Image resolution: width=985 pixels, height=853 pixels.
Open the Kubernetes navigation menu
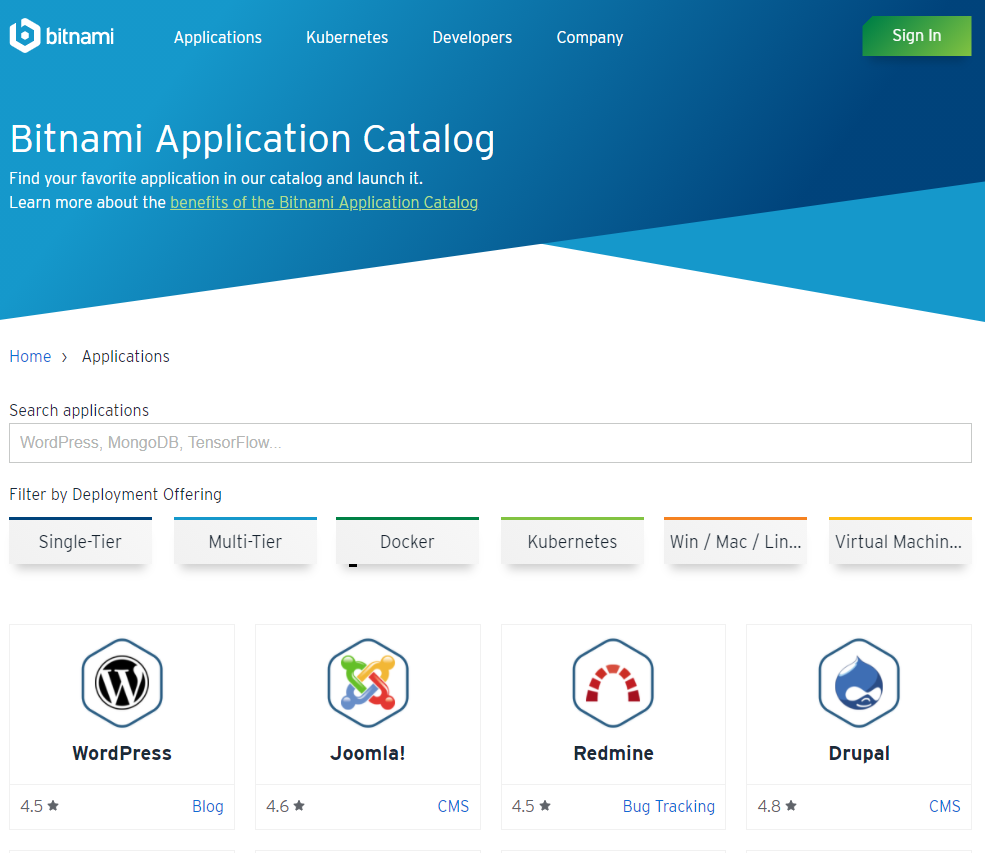[347, 37]
